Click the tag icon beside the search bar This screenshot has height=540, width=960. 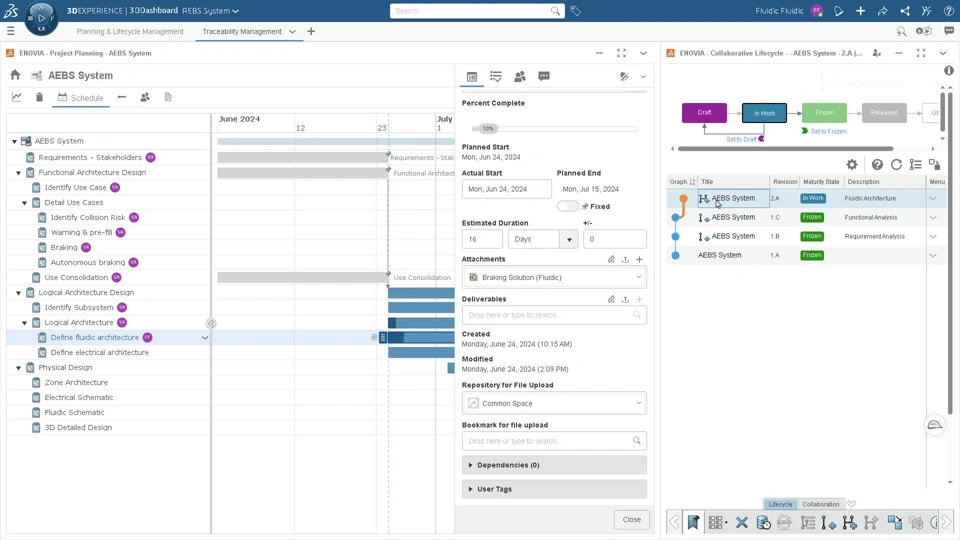(x=576, y=10)
